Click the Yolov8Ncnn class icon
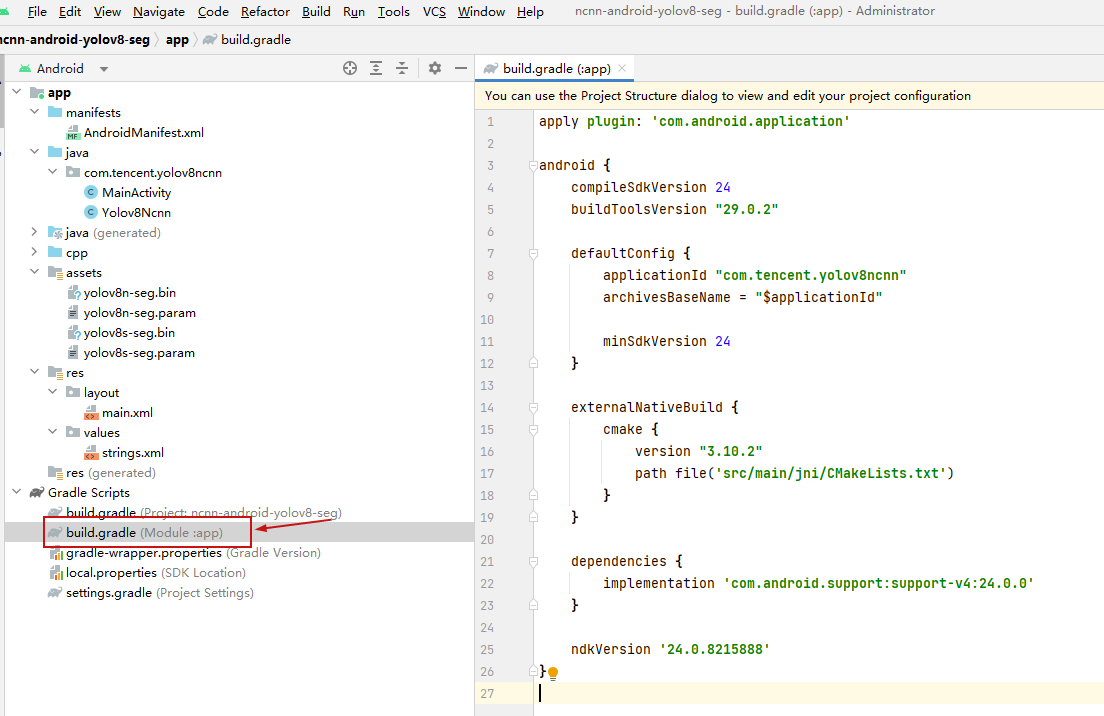Image resolution: width=1104 pixels, height=716 pixels. coord(90,212)
